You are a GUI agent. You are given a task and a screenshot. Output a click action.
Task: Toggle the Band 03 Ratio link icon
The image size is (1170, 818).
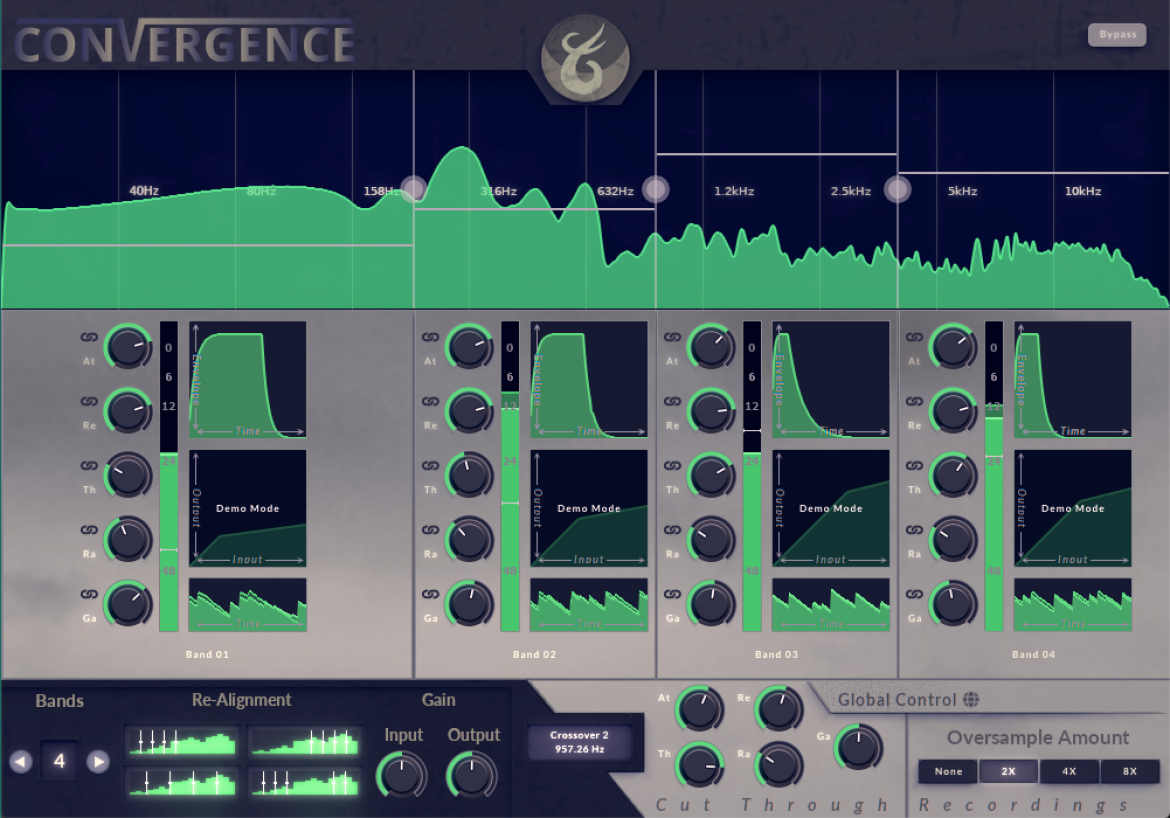click(672, 530)
